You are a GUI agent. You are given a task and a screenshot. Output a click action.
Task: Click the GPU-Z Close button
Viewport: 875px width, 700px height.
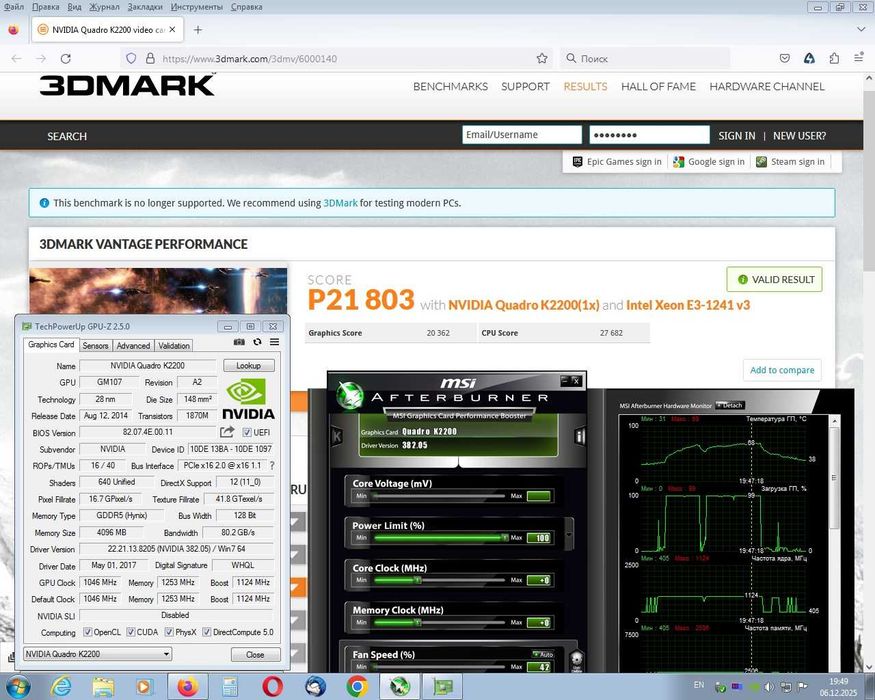pos(255,654)
